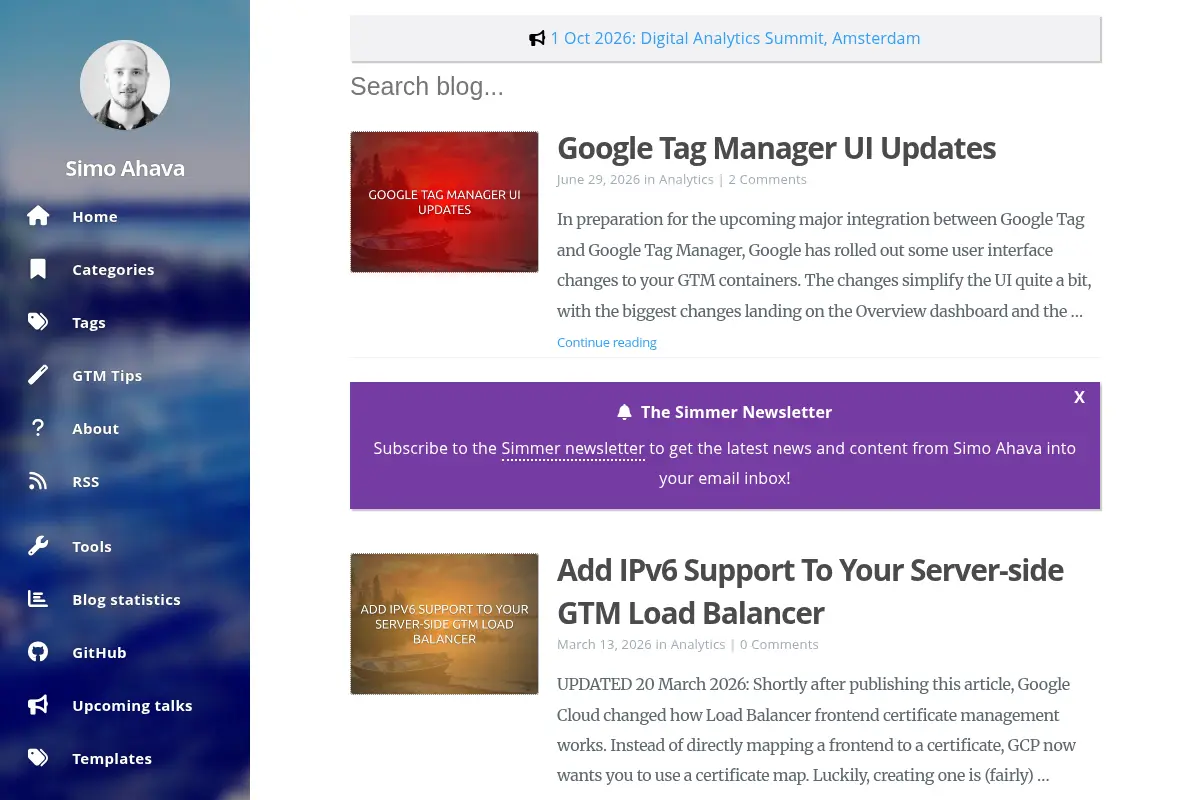Click the March 13, 2026 date text

[x=604, y=644]
